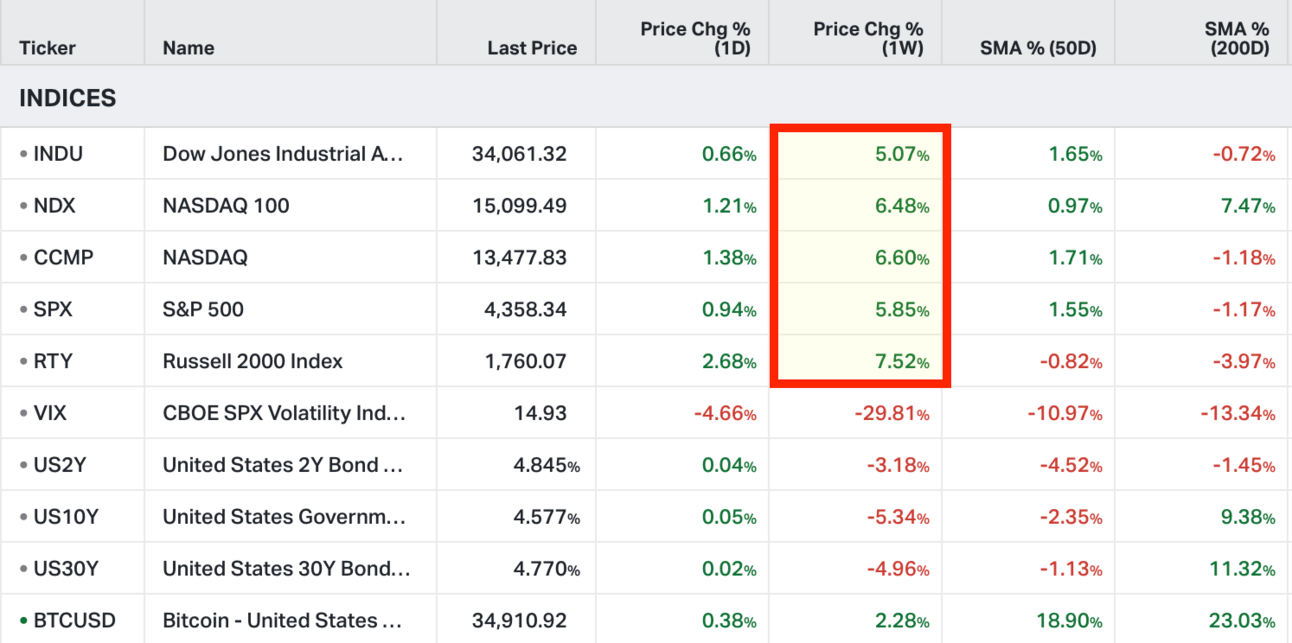This screenshot has height=643, width=1292.
Task: Click NDX weekly change 6.48%
Action: 902,206
